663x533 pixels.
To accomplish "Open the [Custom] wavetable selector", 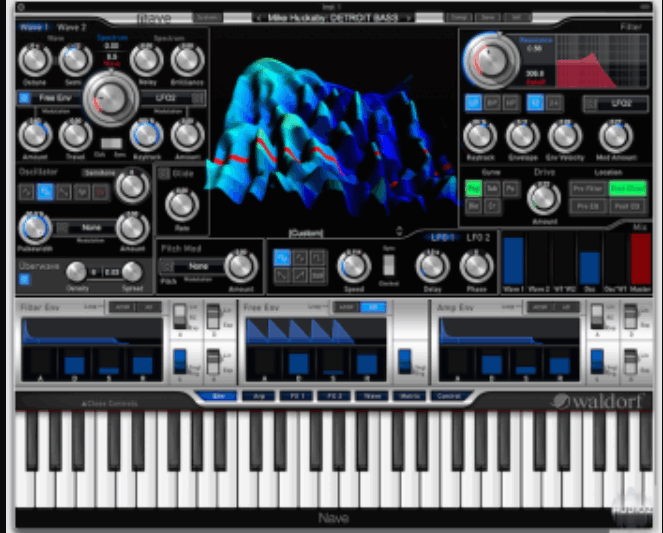I will (x=306, y=233).
